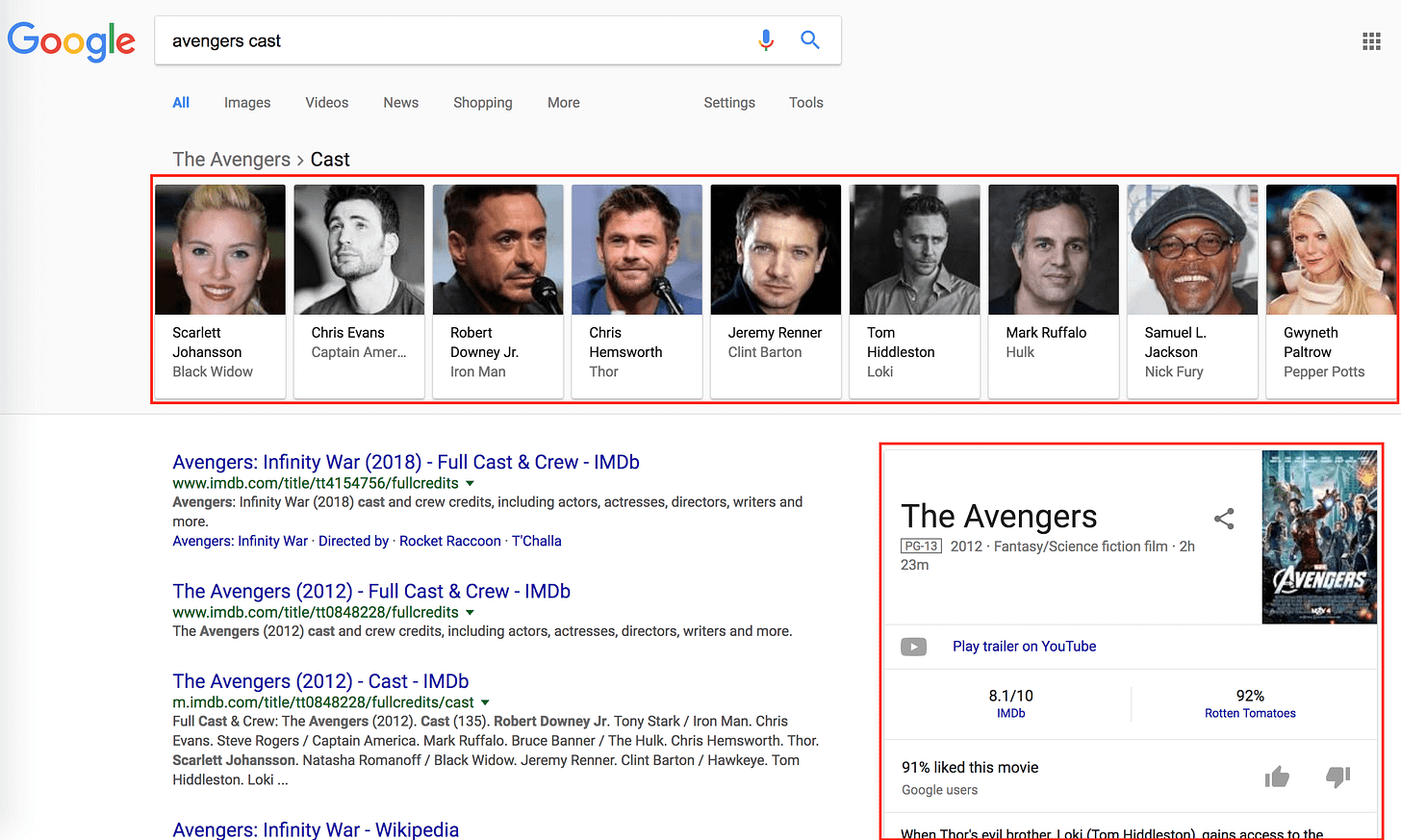This screenshot has width=1401, height=840.
Task: Click 'Play trailer on YouTube' link
Action: coord(1025,647)
